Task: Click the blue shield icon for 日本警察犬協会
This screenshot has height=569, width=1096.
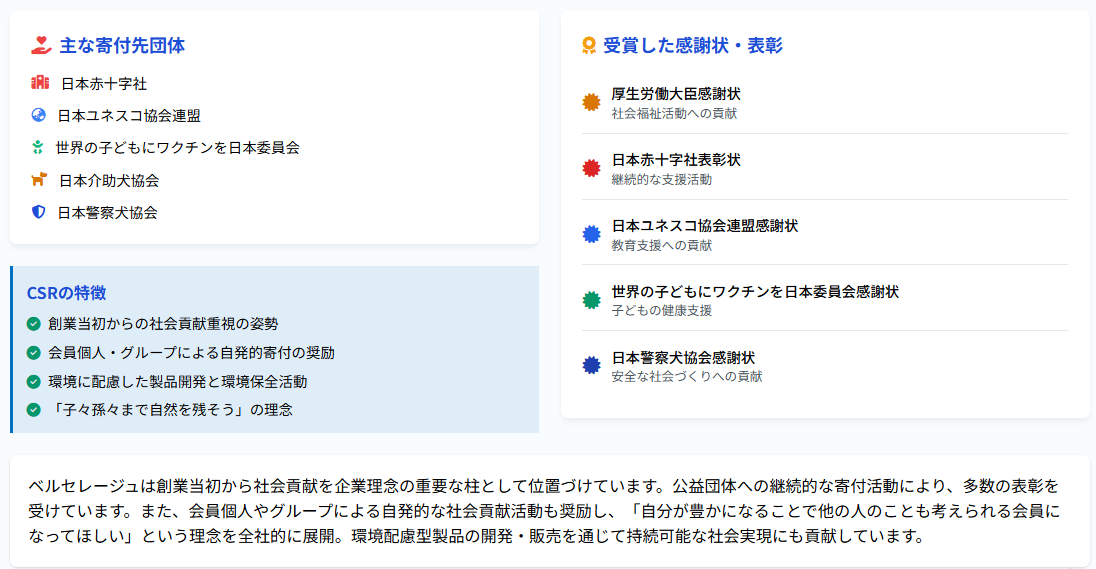Action: [x=38, y=212]
